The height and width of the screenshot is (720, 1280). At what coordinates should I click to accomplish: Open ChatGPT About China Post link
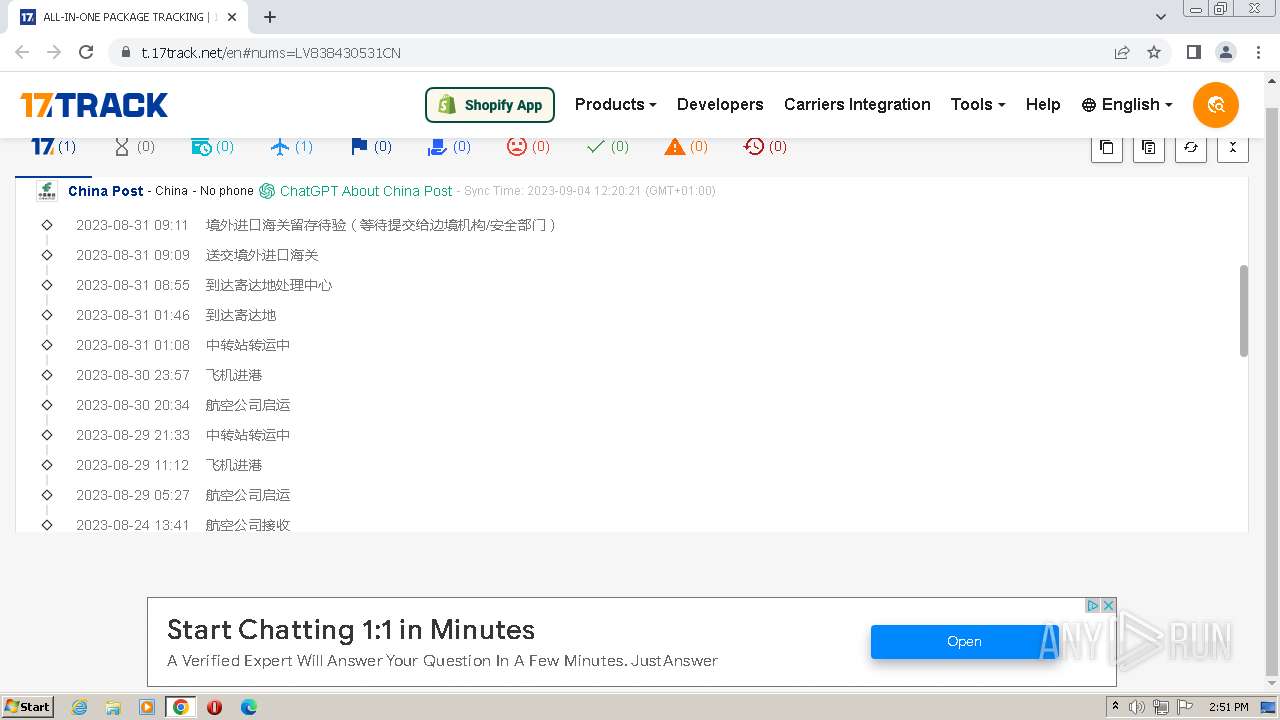coord(356,191)
